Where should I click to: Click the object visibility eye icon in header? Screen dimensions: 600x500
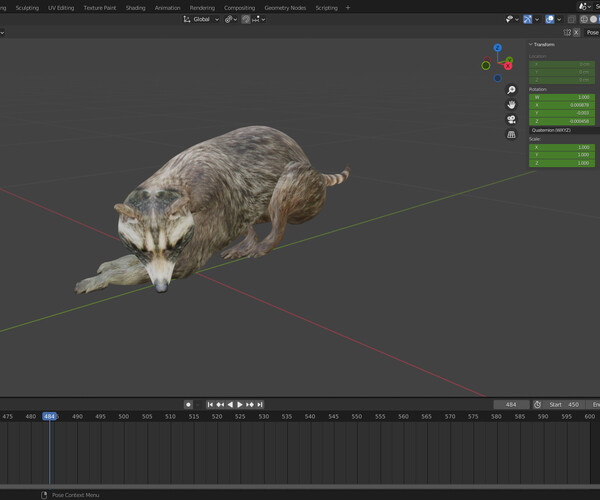coord(509,19)
